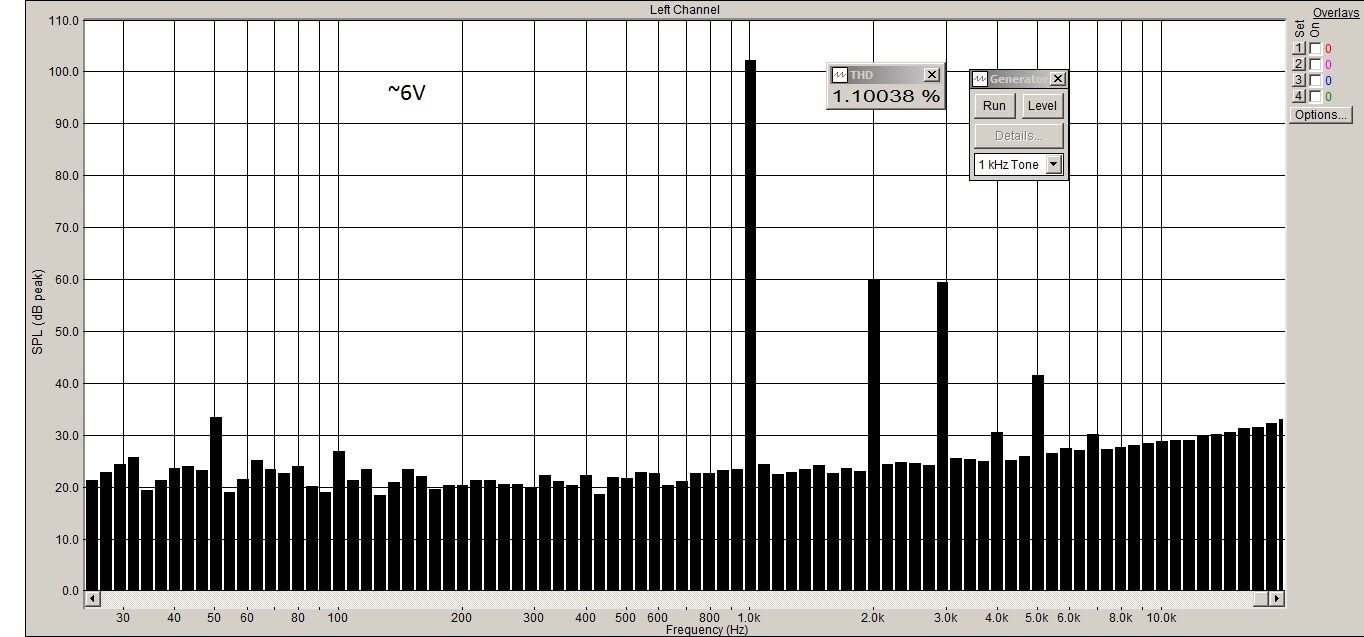Click the 110.0 y-axis label
Image resolution: width=1364 pixels, height=637 pixels.
click(x=62, y=20)
